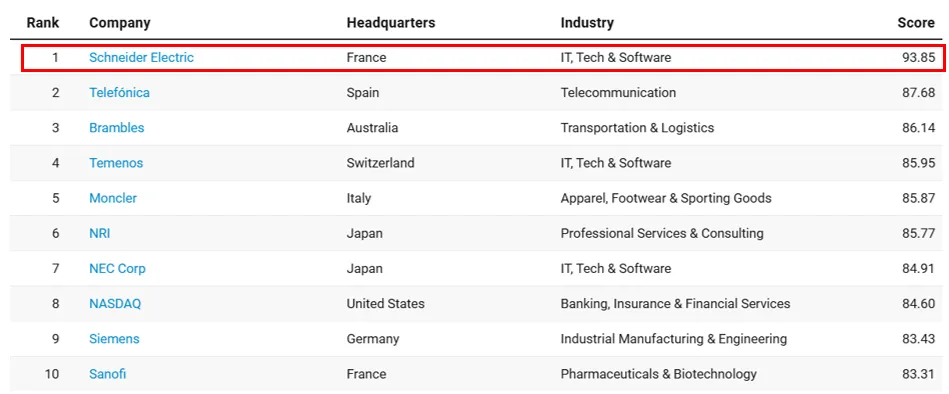Select the Pharmaceuticals & Biotechnology cell
The height and width of the screenshot is (394, 949).
coord(658,373)
